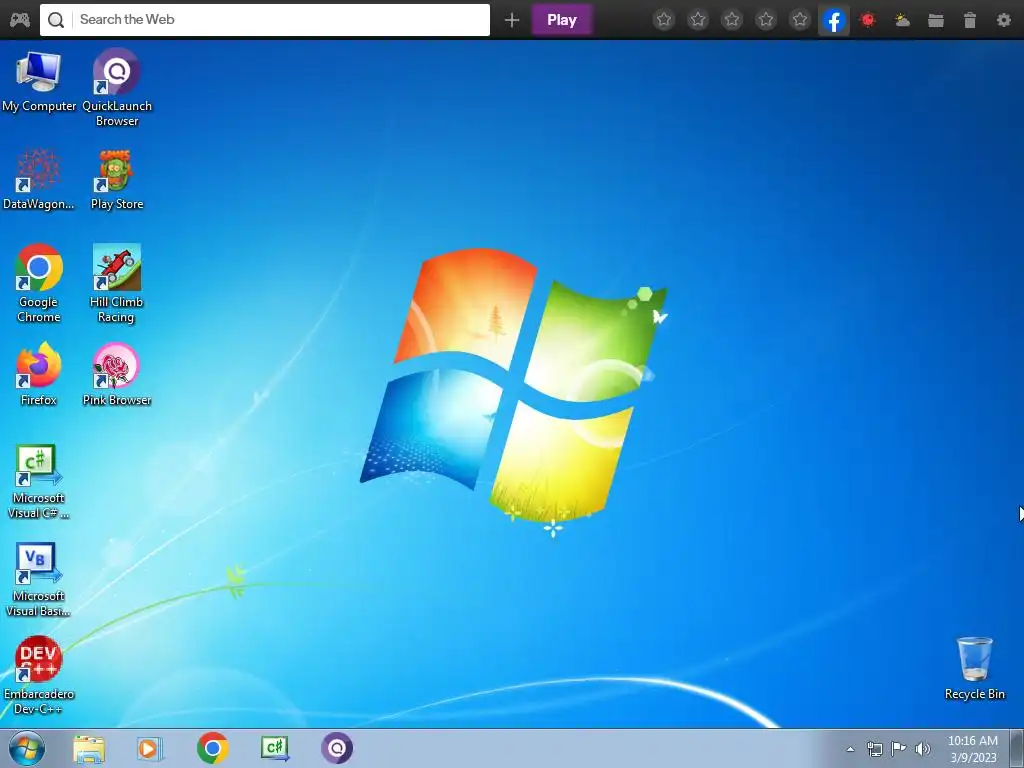The image size is (1024, 768).
Task: Open Google Chrome from the taskbar
Action: coord(213,748)
